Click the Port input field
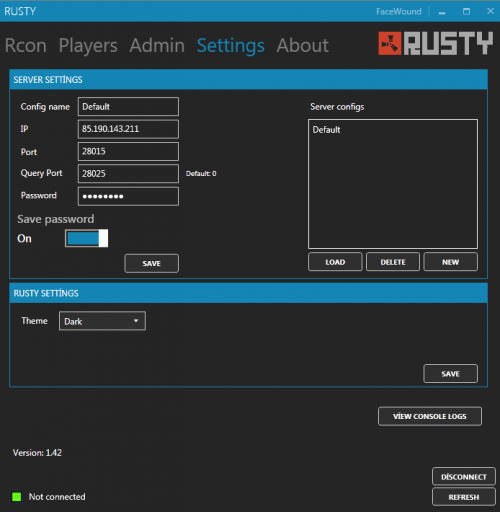 (128, 151)
